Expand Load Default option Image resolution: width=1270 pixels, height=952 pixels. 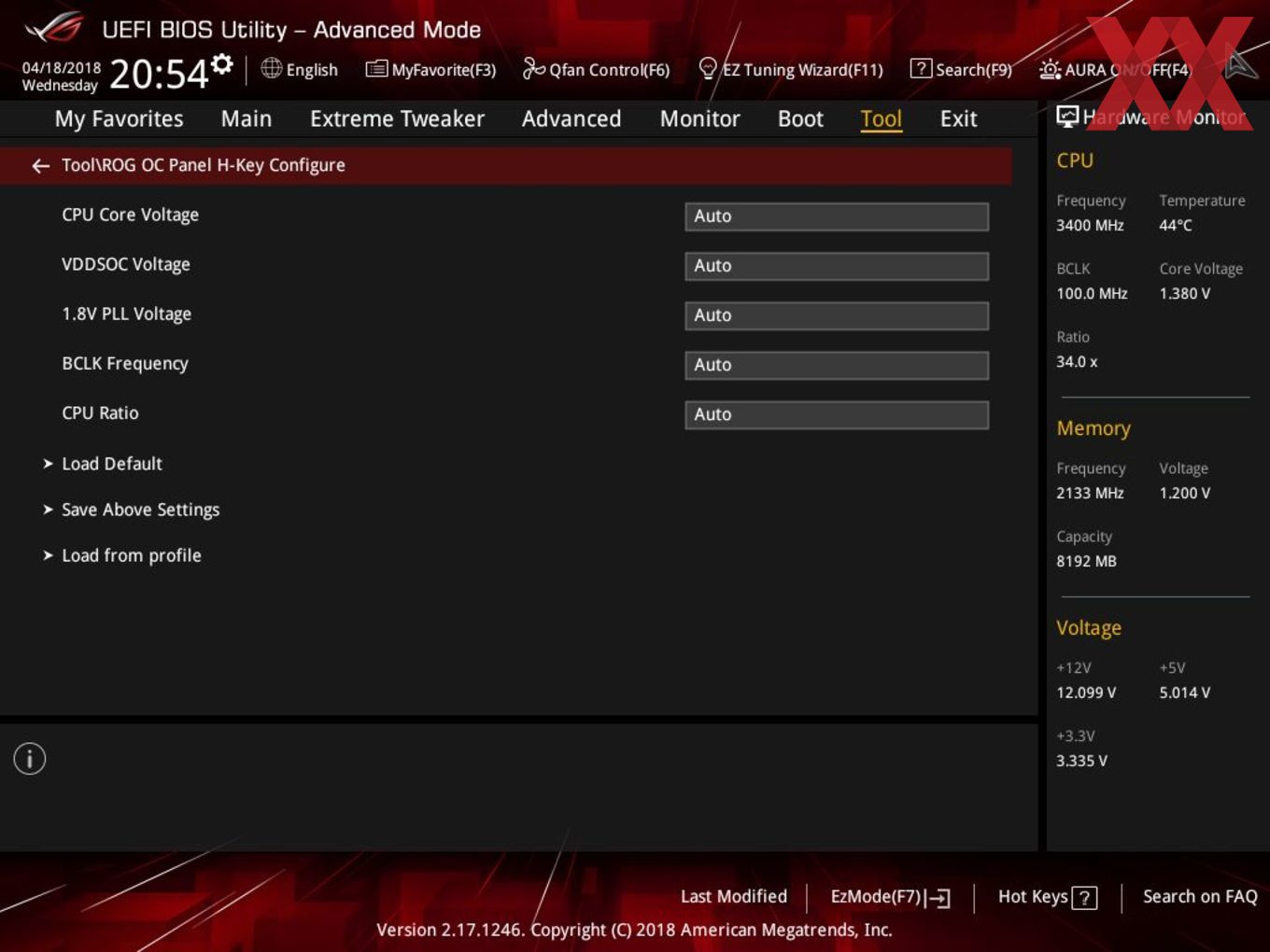(x=112, y=464)
